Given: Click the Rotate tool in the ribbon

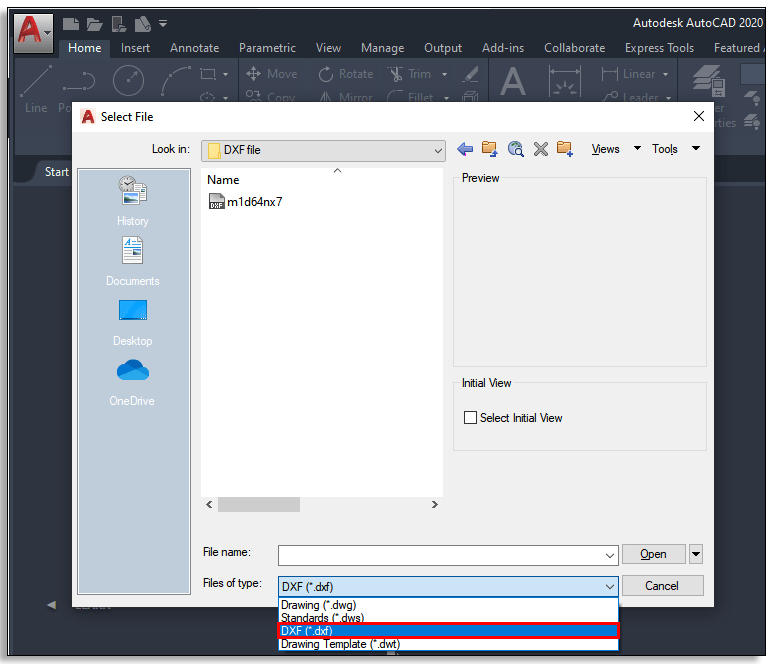Looking at the screenshot, I should [346, 74].
